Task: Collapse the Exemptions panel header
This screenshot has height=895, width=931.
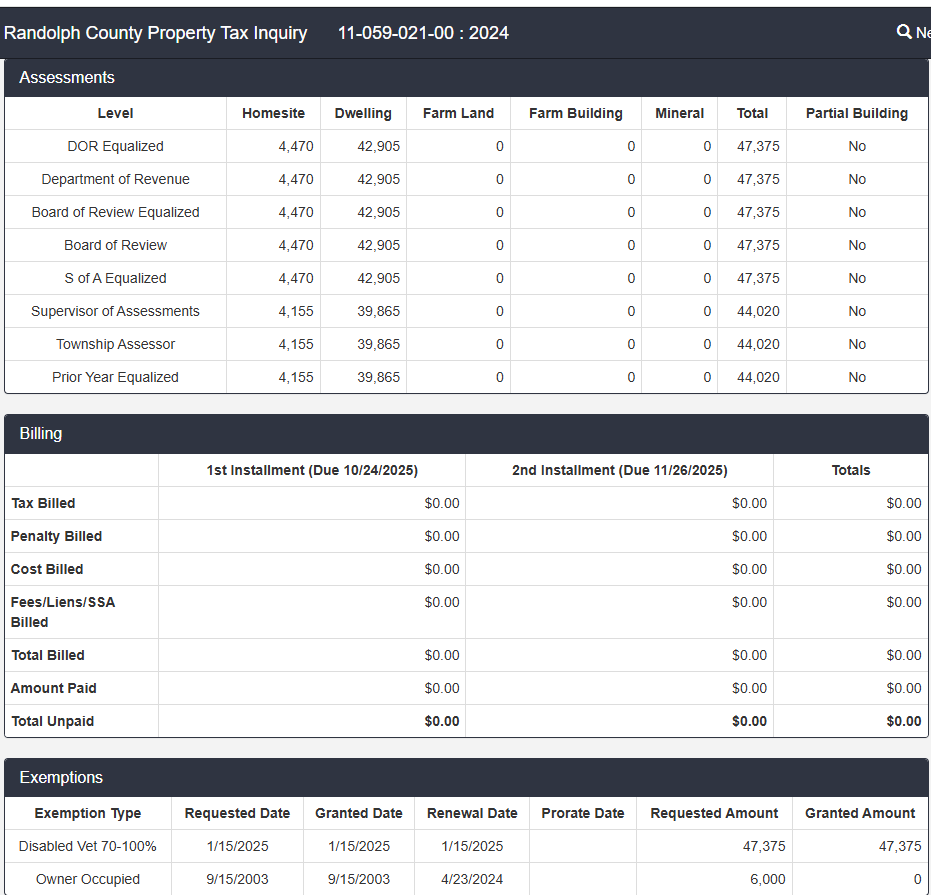Action: (x=61, y=778)
